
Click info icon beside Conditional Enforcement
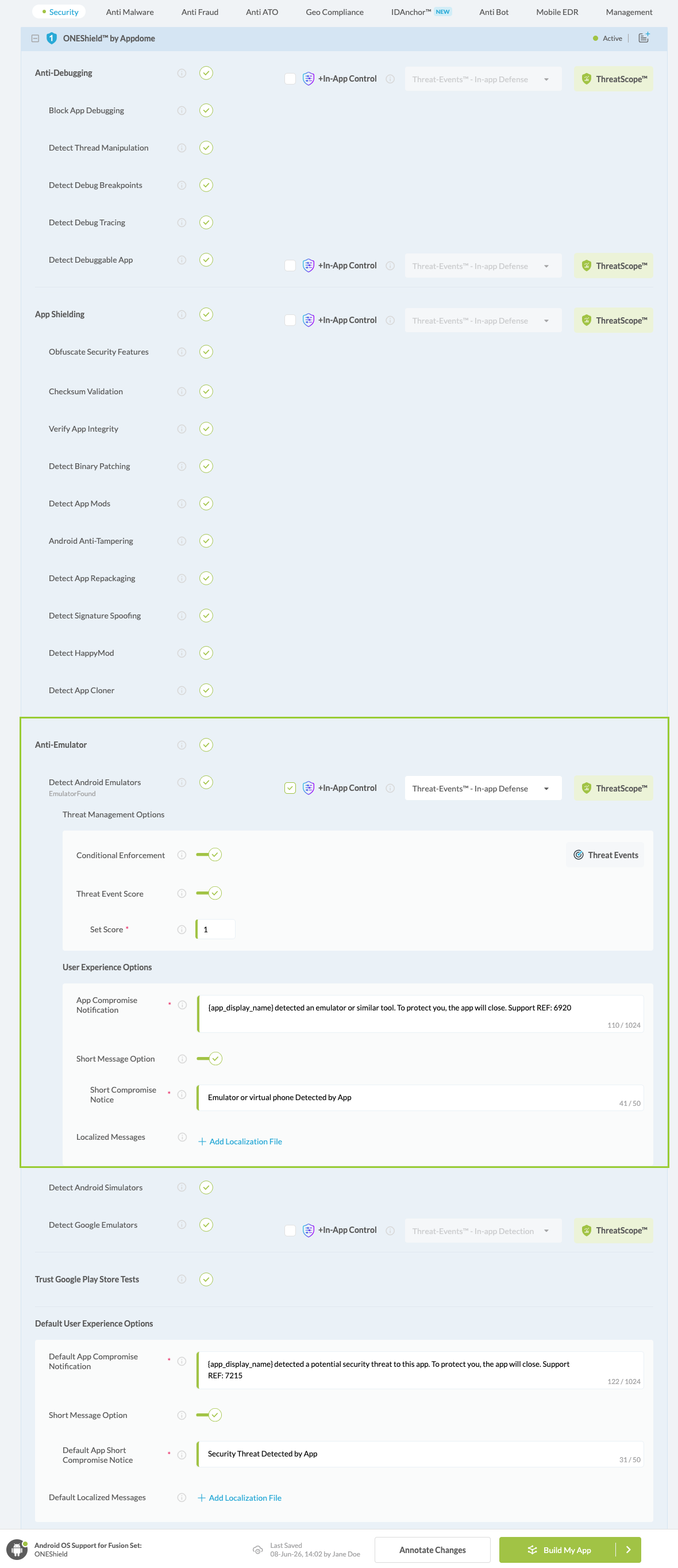point(182,855)
